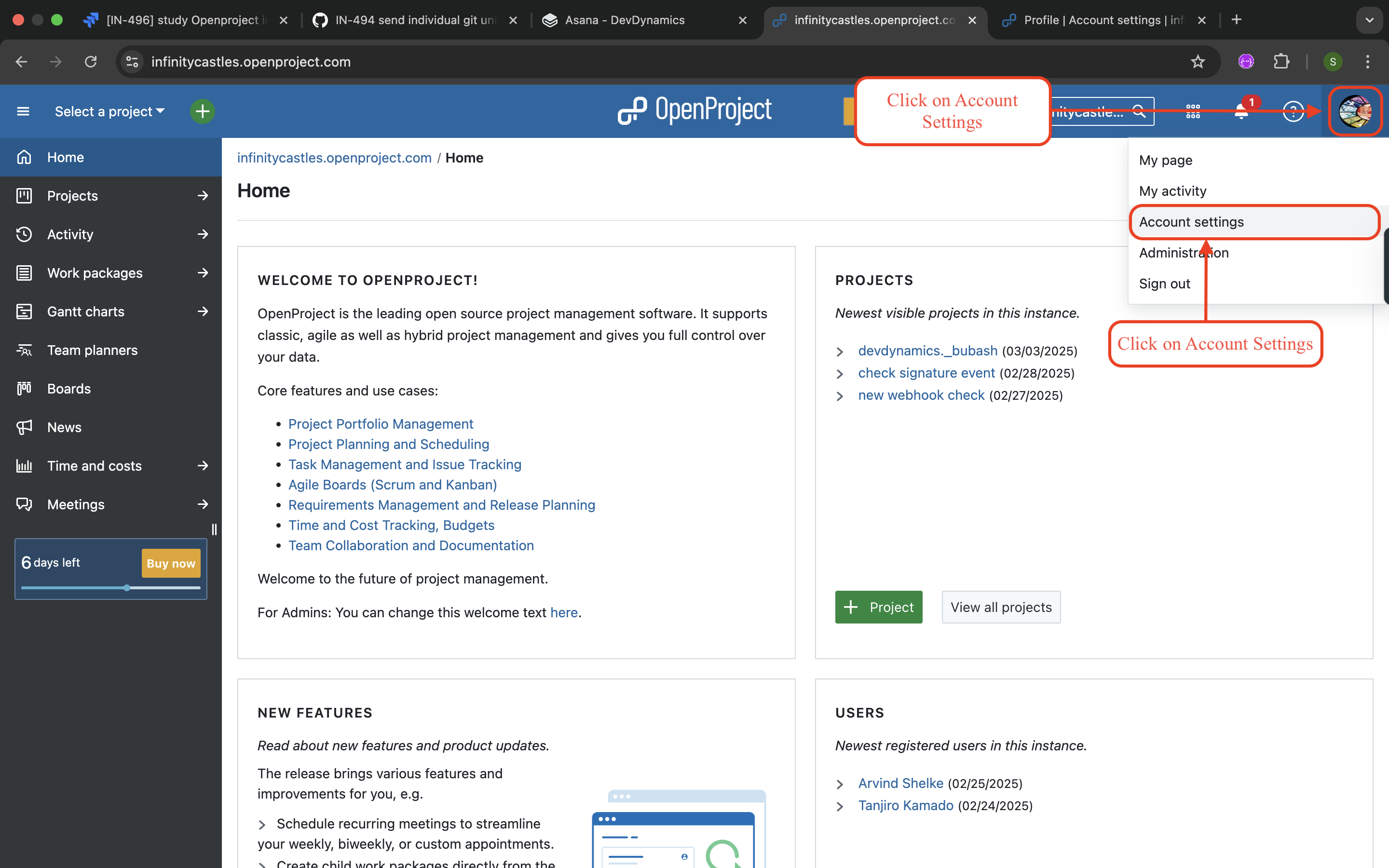The image size is (1389, 868).
Task: Expand the devdynamics._bubash project entry chevron
Action: tap(840, 352)
